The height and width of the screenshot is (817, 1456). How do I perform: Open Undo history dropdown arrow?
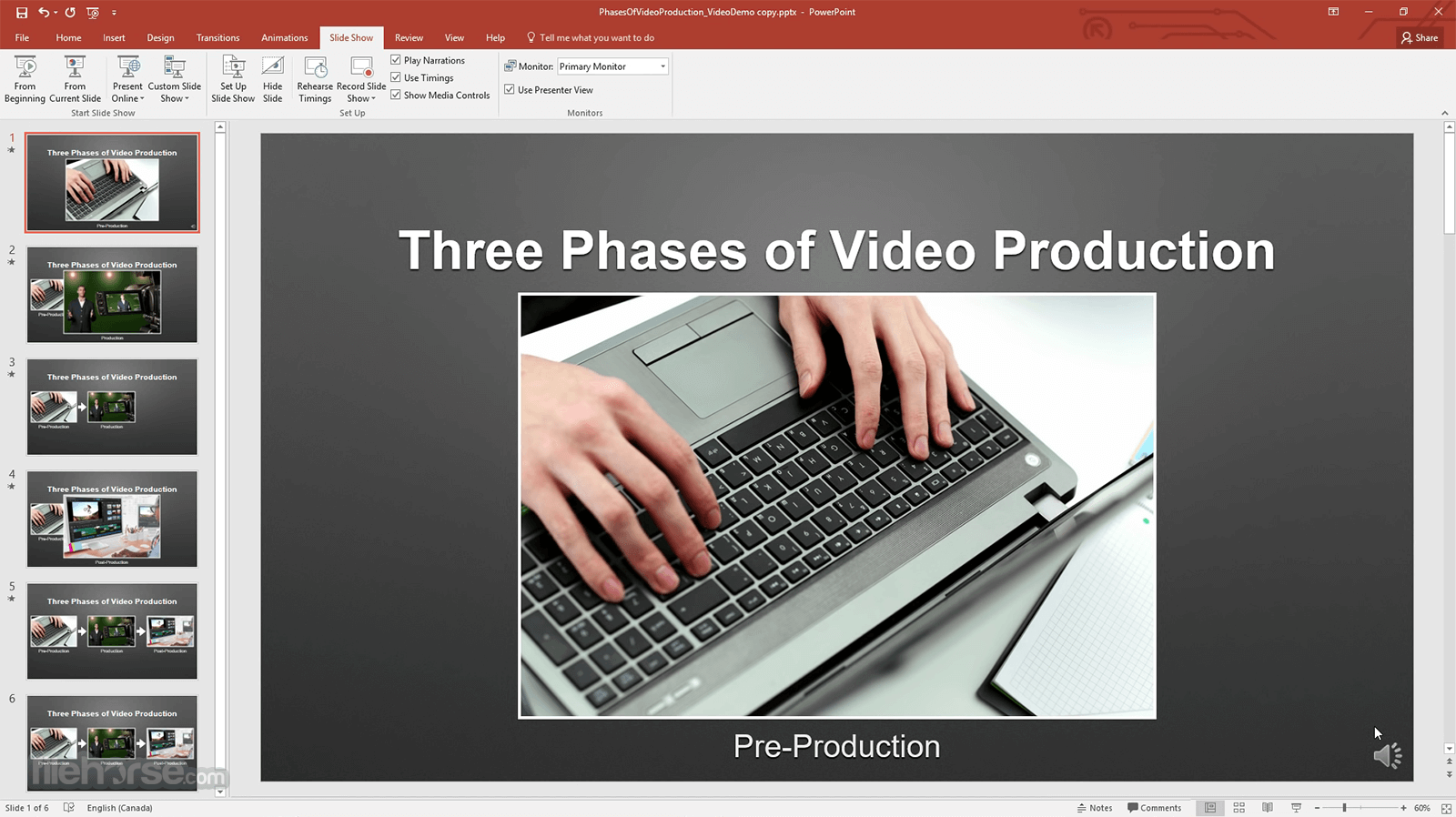tap(56, 13)
